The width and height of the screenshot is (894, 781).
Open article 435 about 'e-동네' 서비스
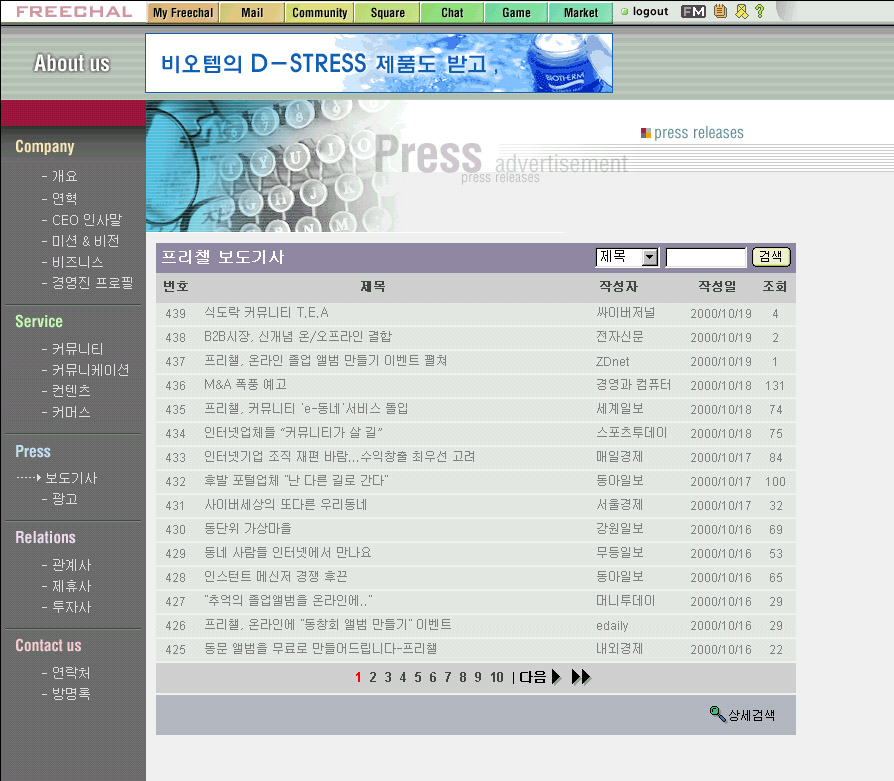pos(306,408)
